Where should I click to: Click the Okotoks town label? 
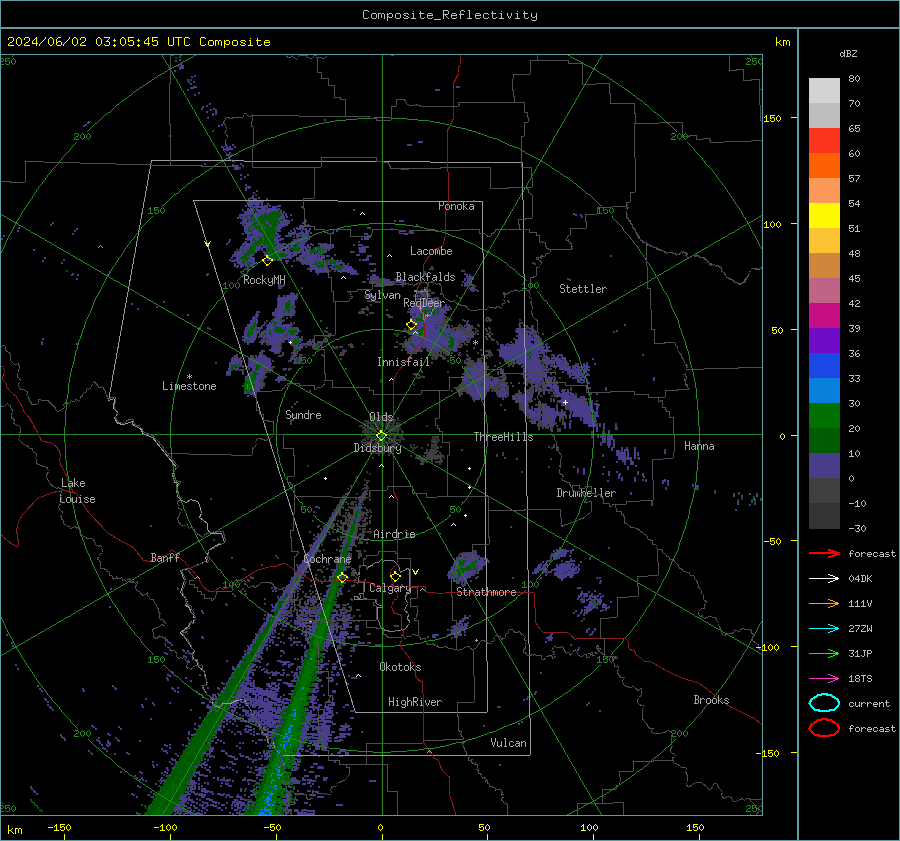(400, 667)
